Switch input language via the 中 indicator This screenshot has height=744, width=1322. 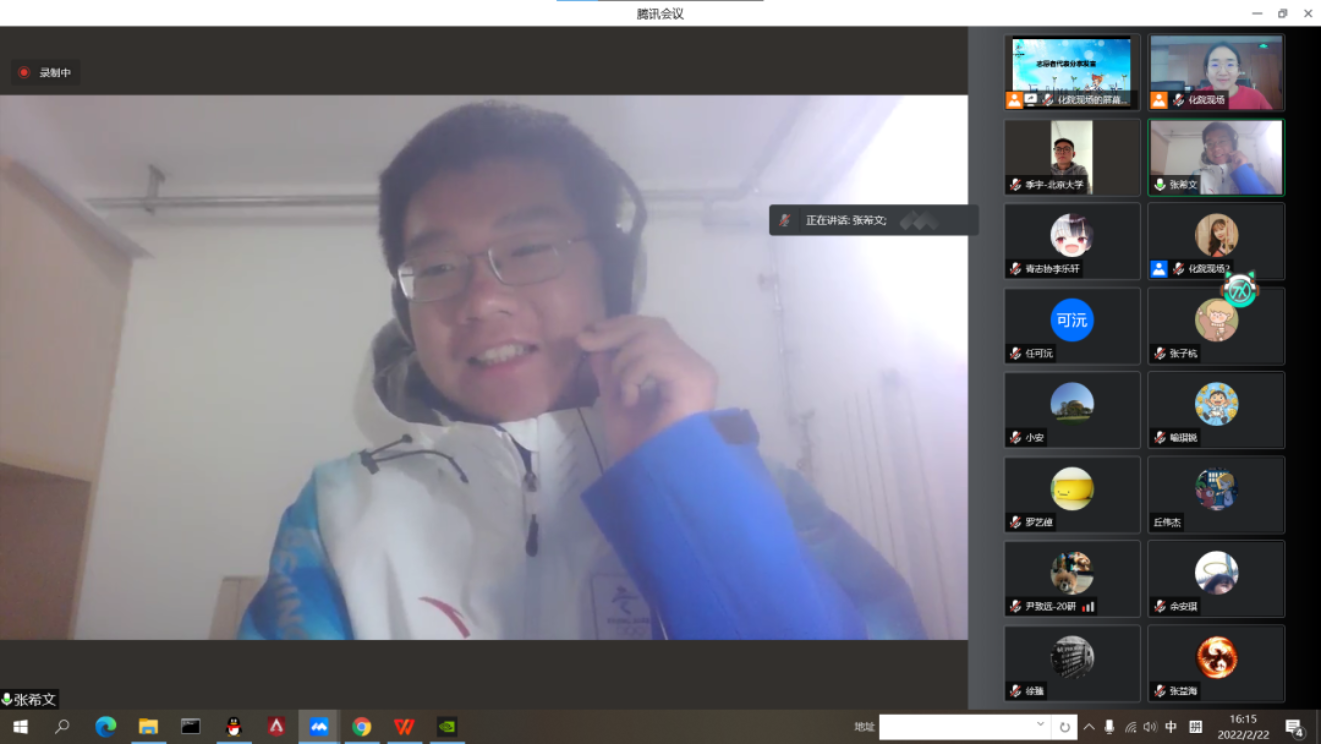pos(1171,727)
